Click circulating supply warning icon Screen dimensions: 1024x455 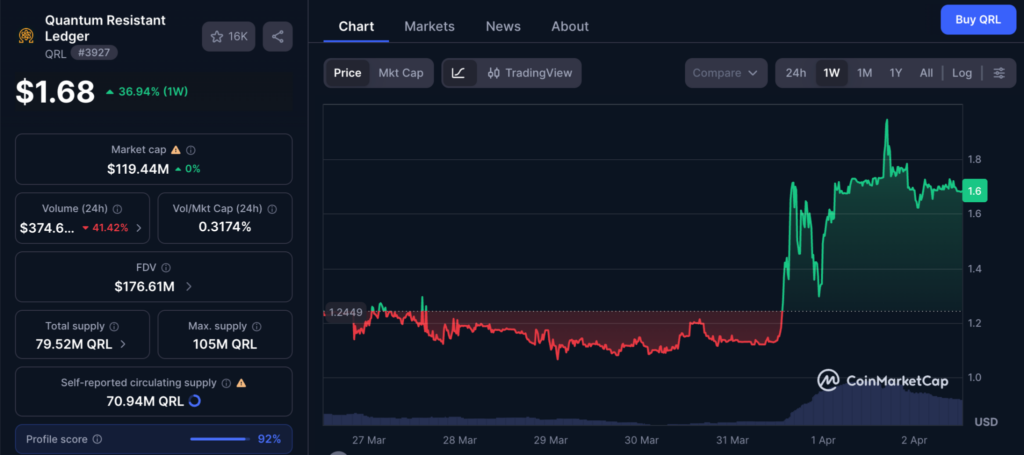pos(241,382)
